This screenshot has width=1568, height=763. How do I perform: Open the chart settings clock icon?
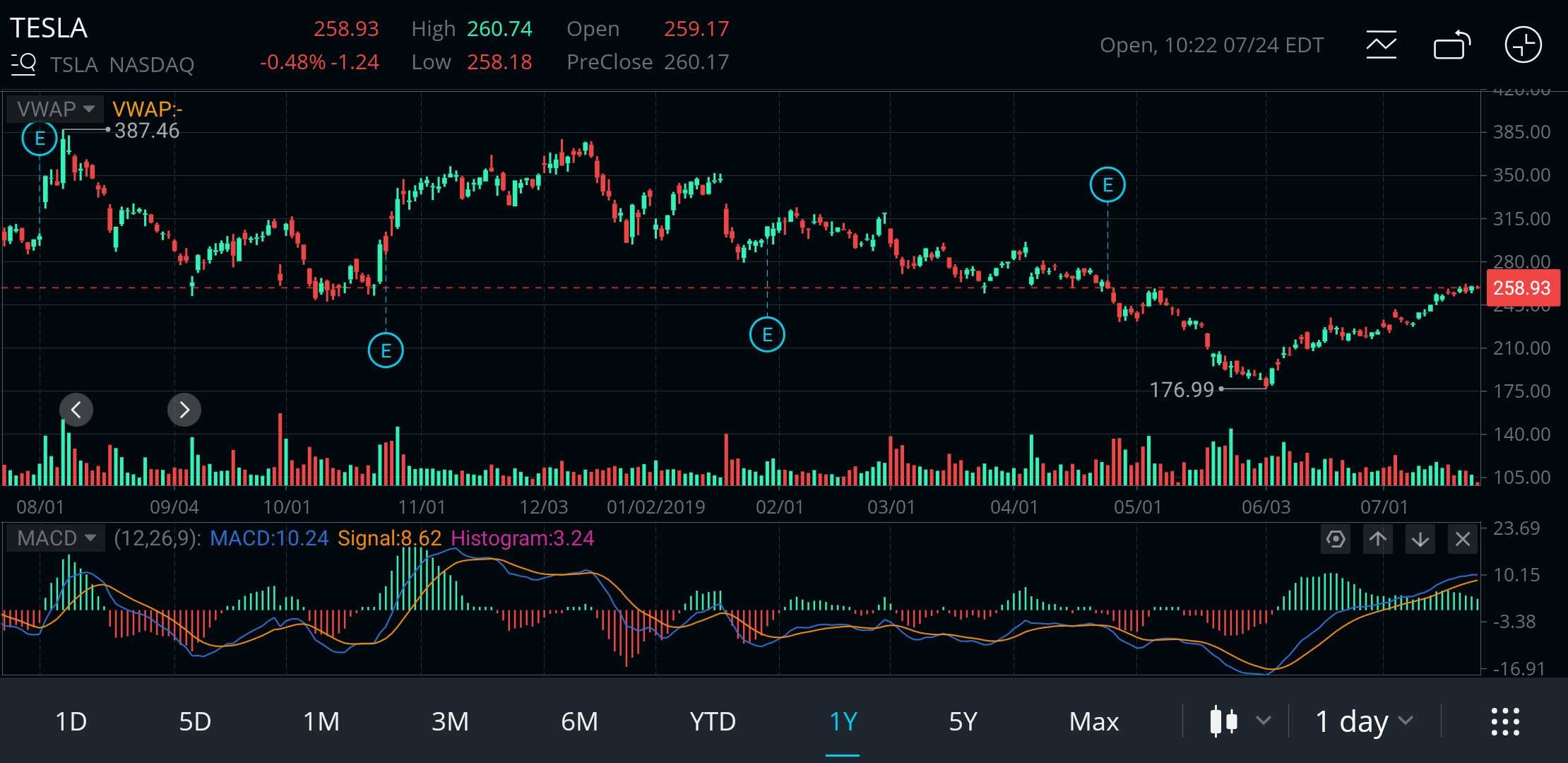pos(1523,45)
